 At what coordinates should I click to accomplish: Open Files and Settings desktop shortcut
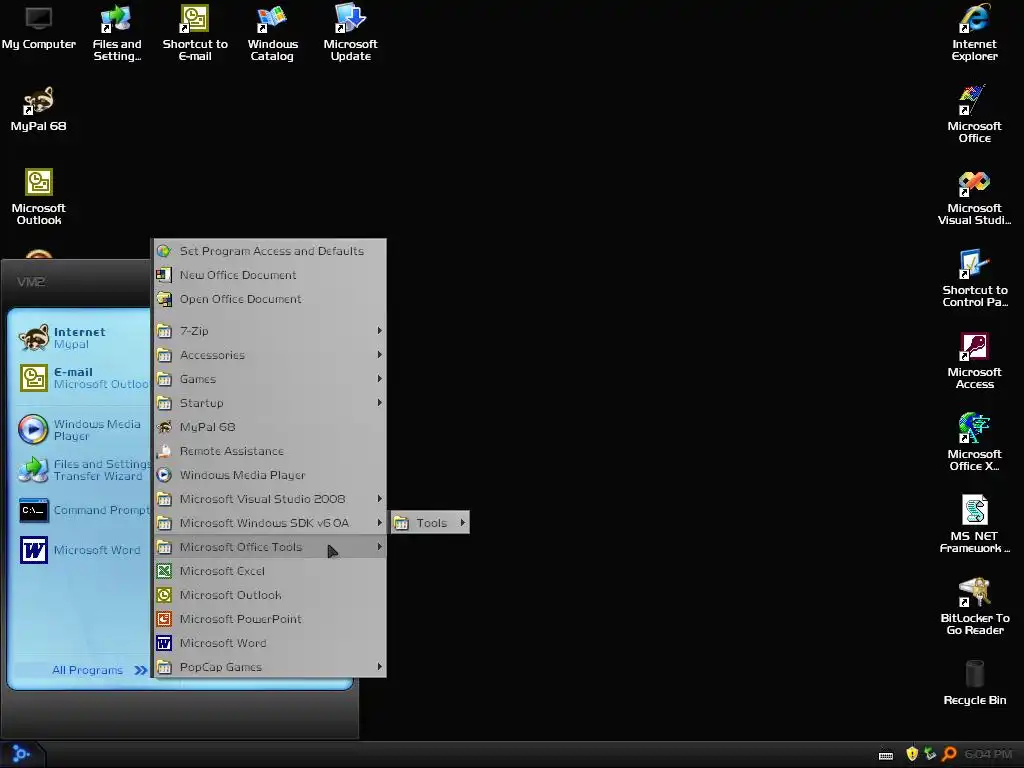point(116,33)
